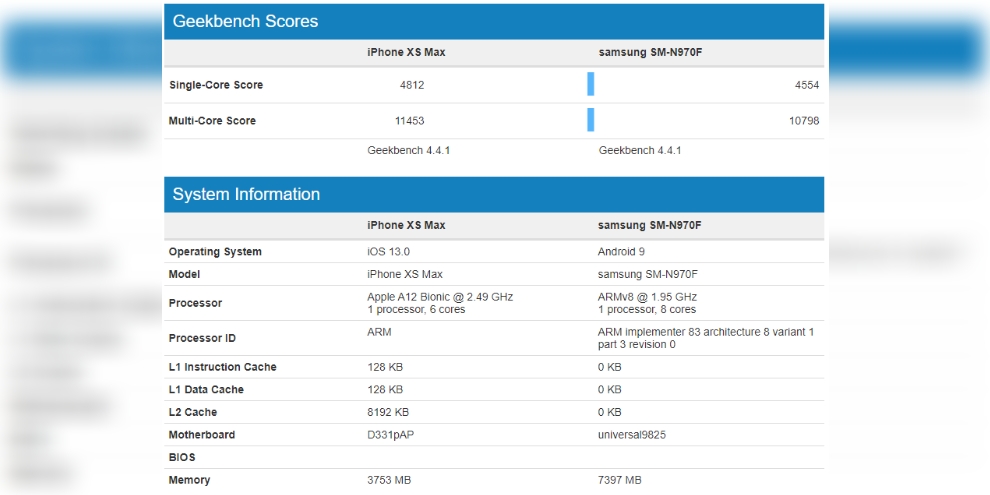Image resolution: width=990 pixels, height=495 pixels.
Task: Select 0 KB in L1 Data Cache row
Action: tap(610, 390)
